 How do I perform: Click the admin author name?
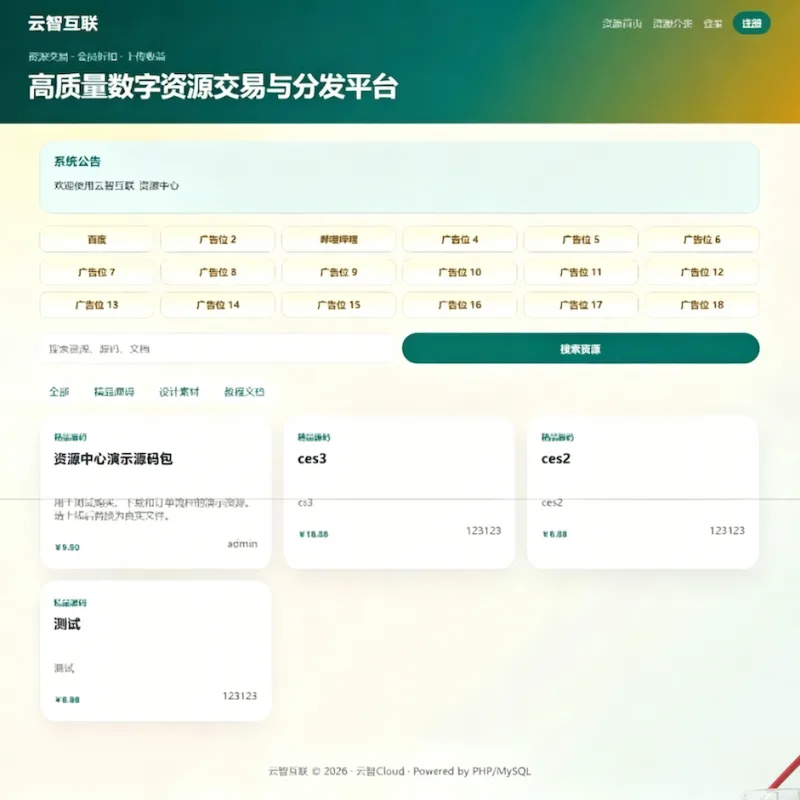(242, 544)
